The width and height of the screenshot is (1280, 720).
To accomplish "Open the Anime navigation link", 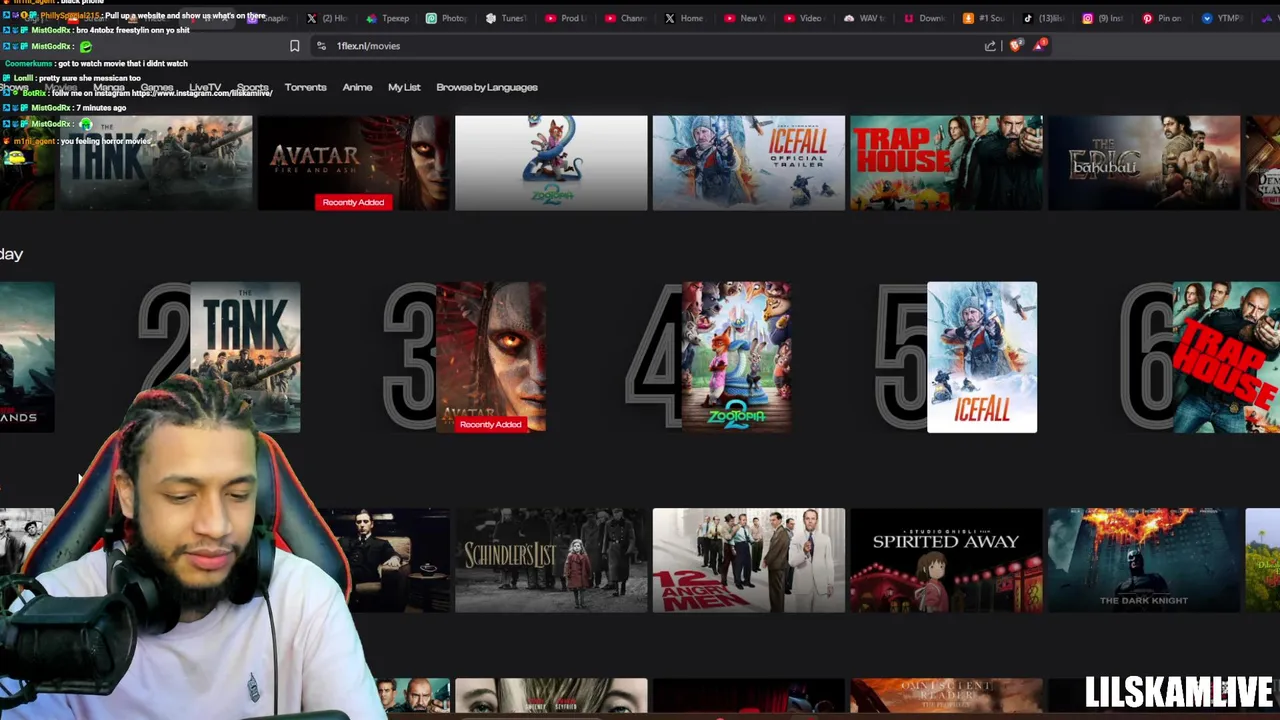I will pos(357,87).
